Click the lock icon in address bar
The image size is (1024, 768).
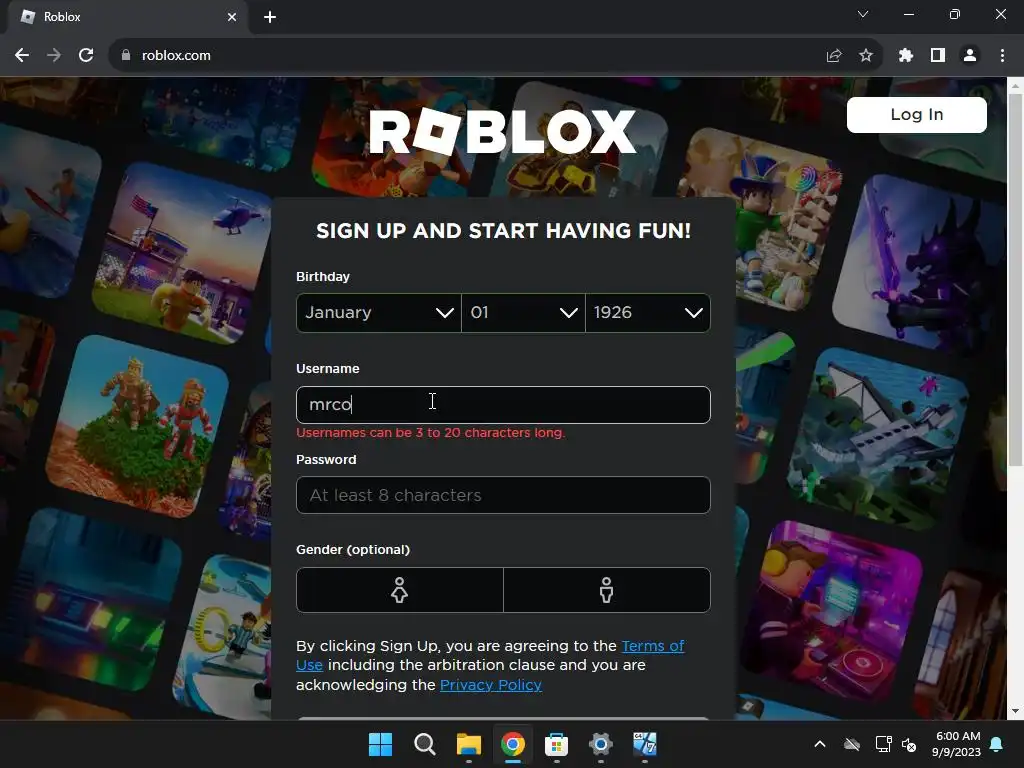click(x=125, y=56)
